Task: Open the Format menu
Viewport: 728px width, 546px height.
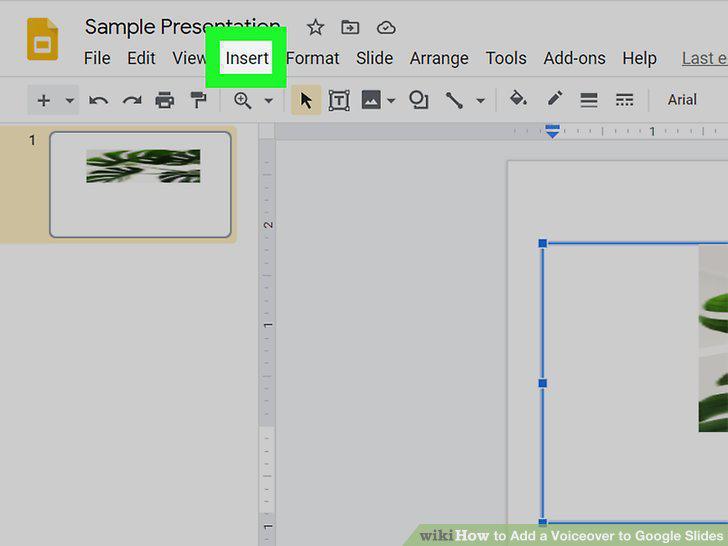Action: click(312, 58)
